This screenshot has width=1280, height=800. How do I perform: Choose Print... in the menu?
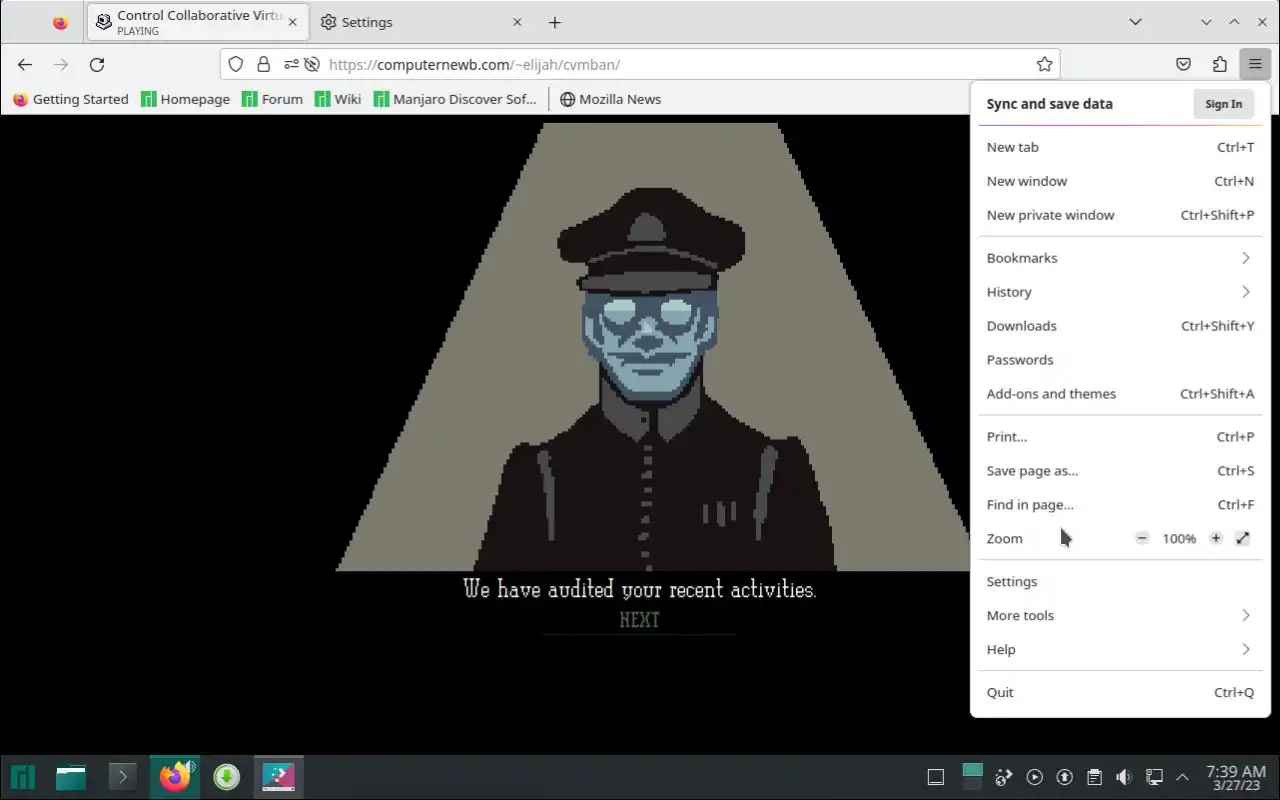point(1120,437)
